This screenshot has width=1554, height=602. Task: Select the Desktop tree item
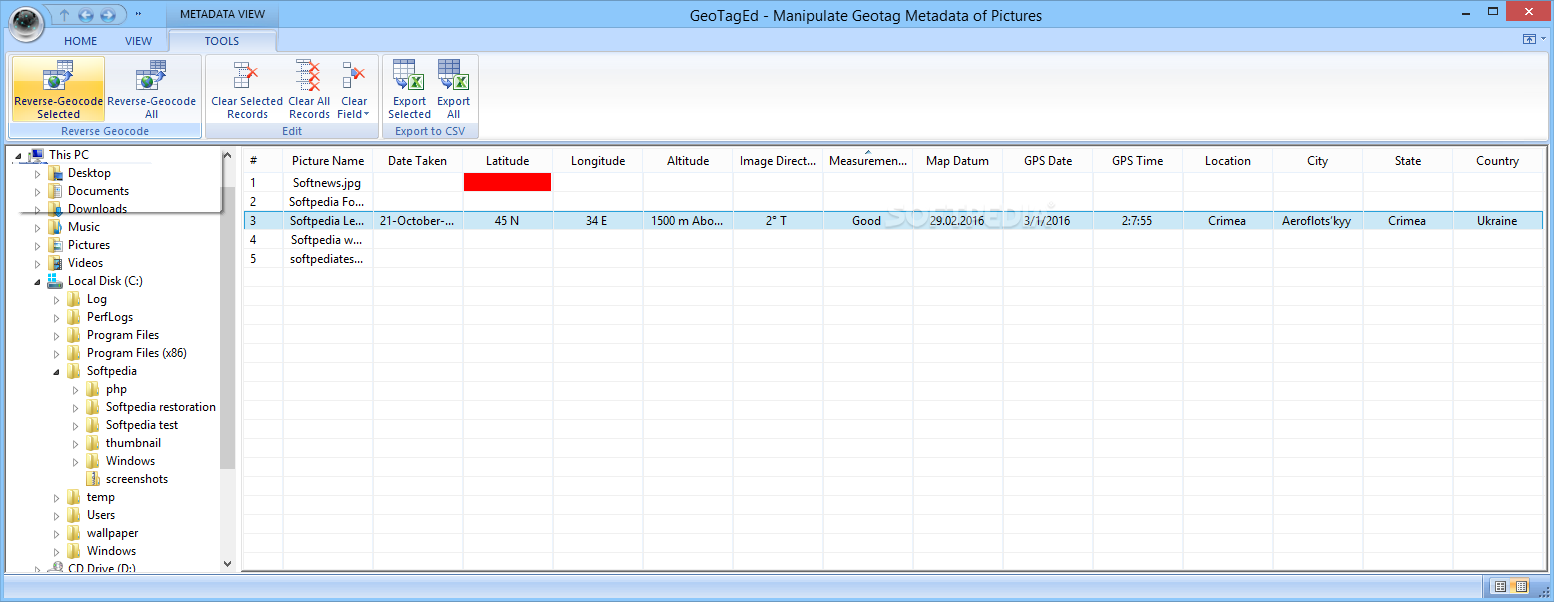tap(89, 173)
